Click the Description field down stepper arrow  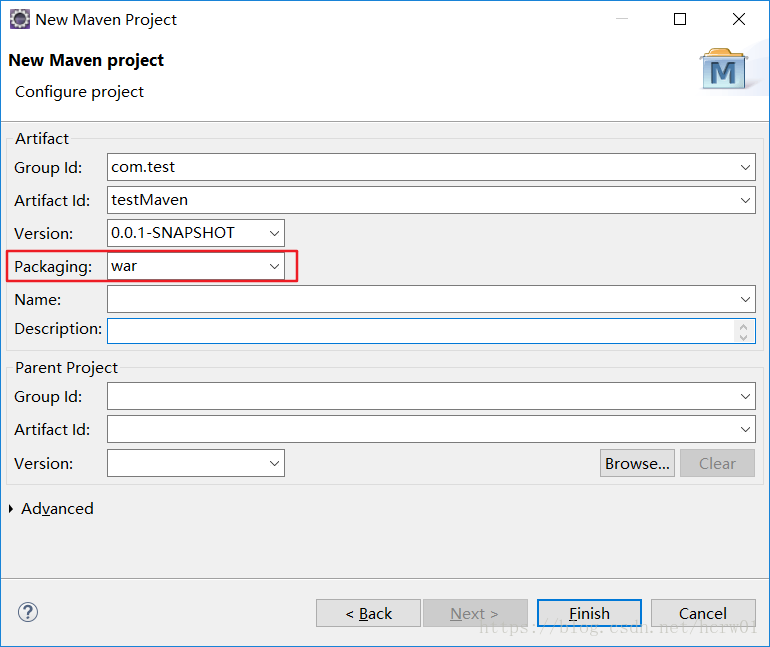[x=743, y=337]
